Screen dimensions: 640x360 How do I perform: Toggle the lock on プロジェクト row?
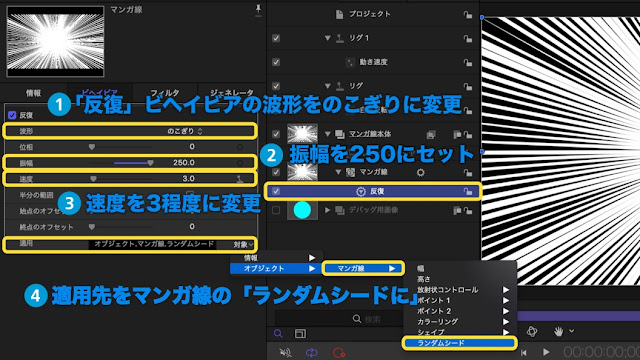pyautogui.click(x=468, y=15)
